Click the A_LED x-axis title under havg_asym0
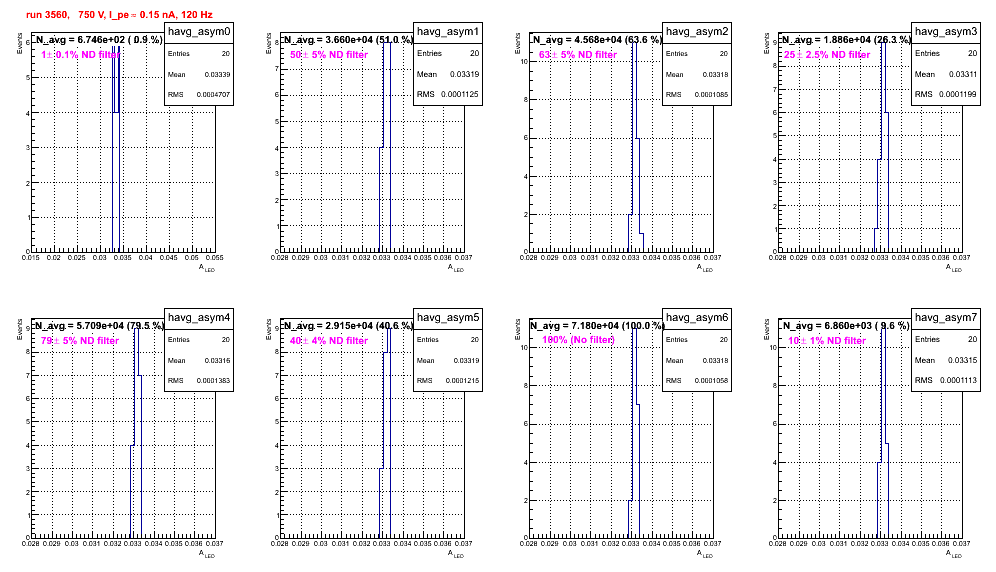 pos(207,269)
